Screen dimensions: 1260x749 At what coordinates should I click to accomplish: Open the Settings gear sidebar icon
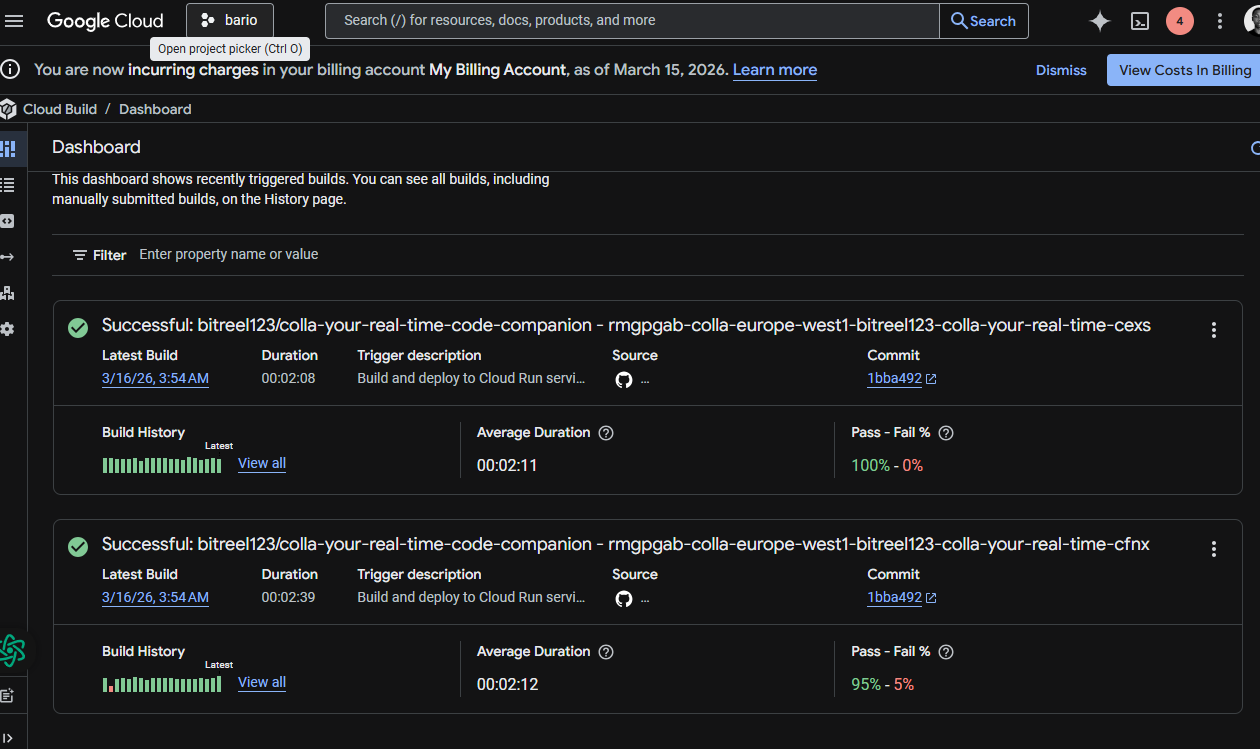(x=8, y=329)
